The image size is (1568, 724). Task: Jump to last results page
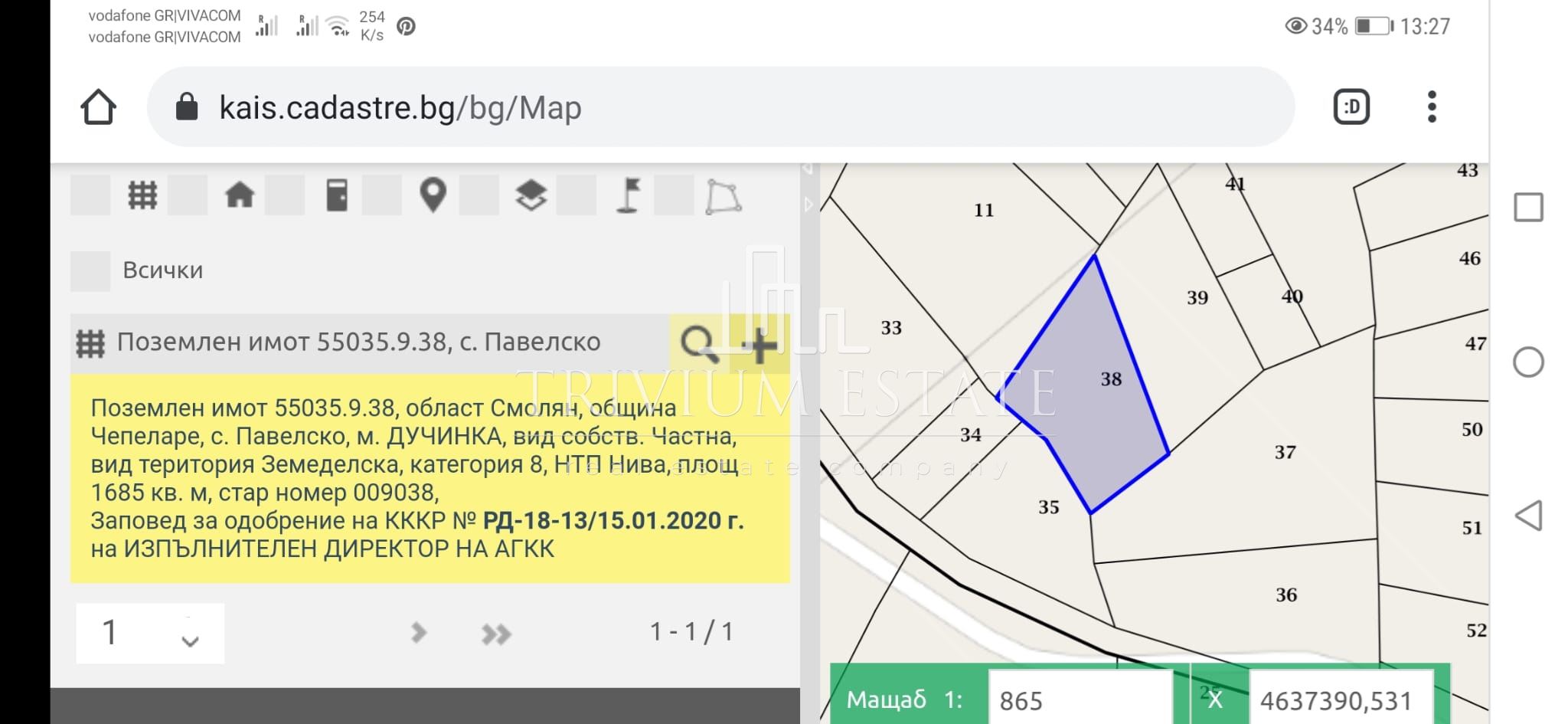[x=496, y=634]
